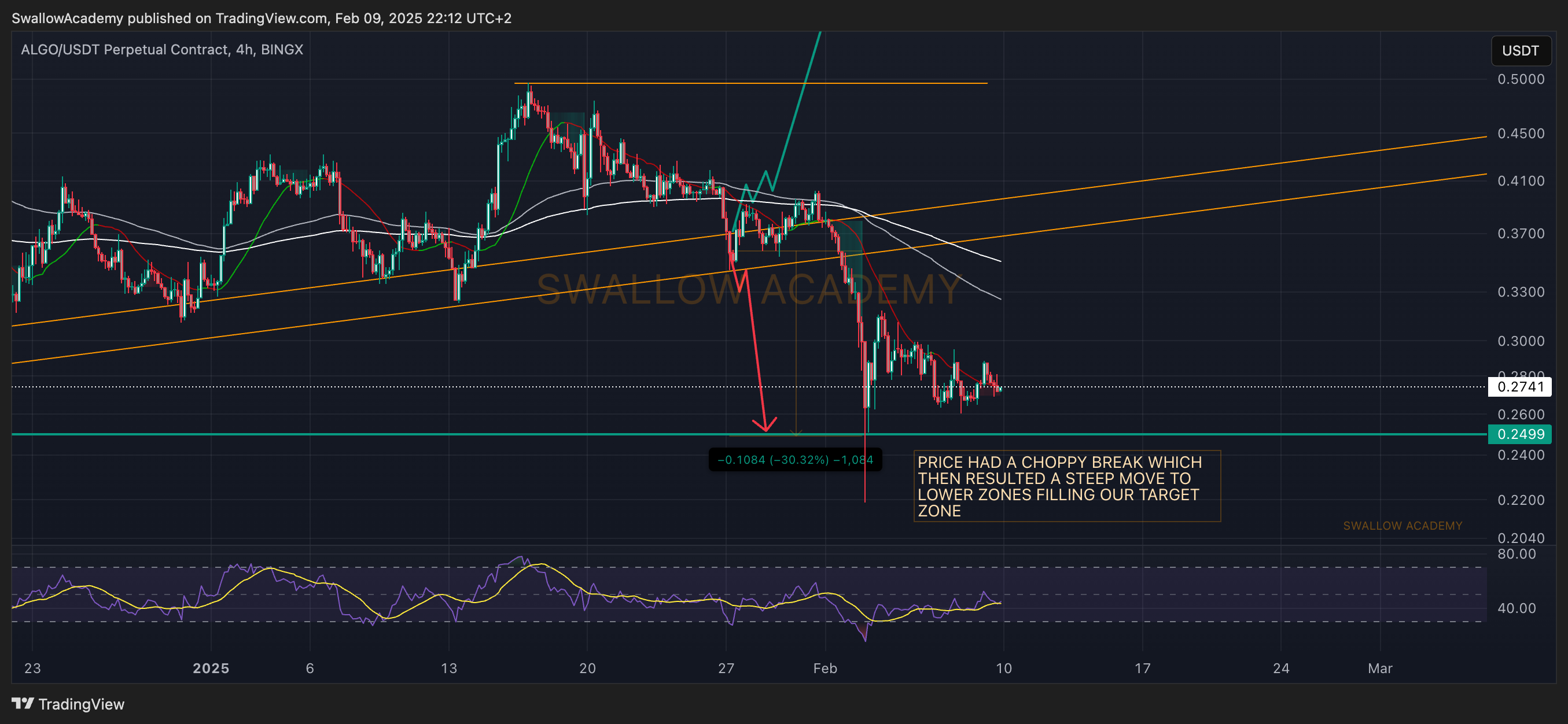Click the 2025 label on time axis
The image size is (1568, 724).
211,668
